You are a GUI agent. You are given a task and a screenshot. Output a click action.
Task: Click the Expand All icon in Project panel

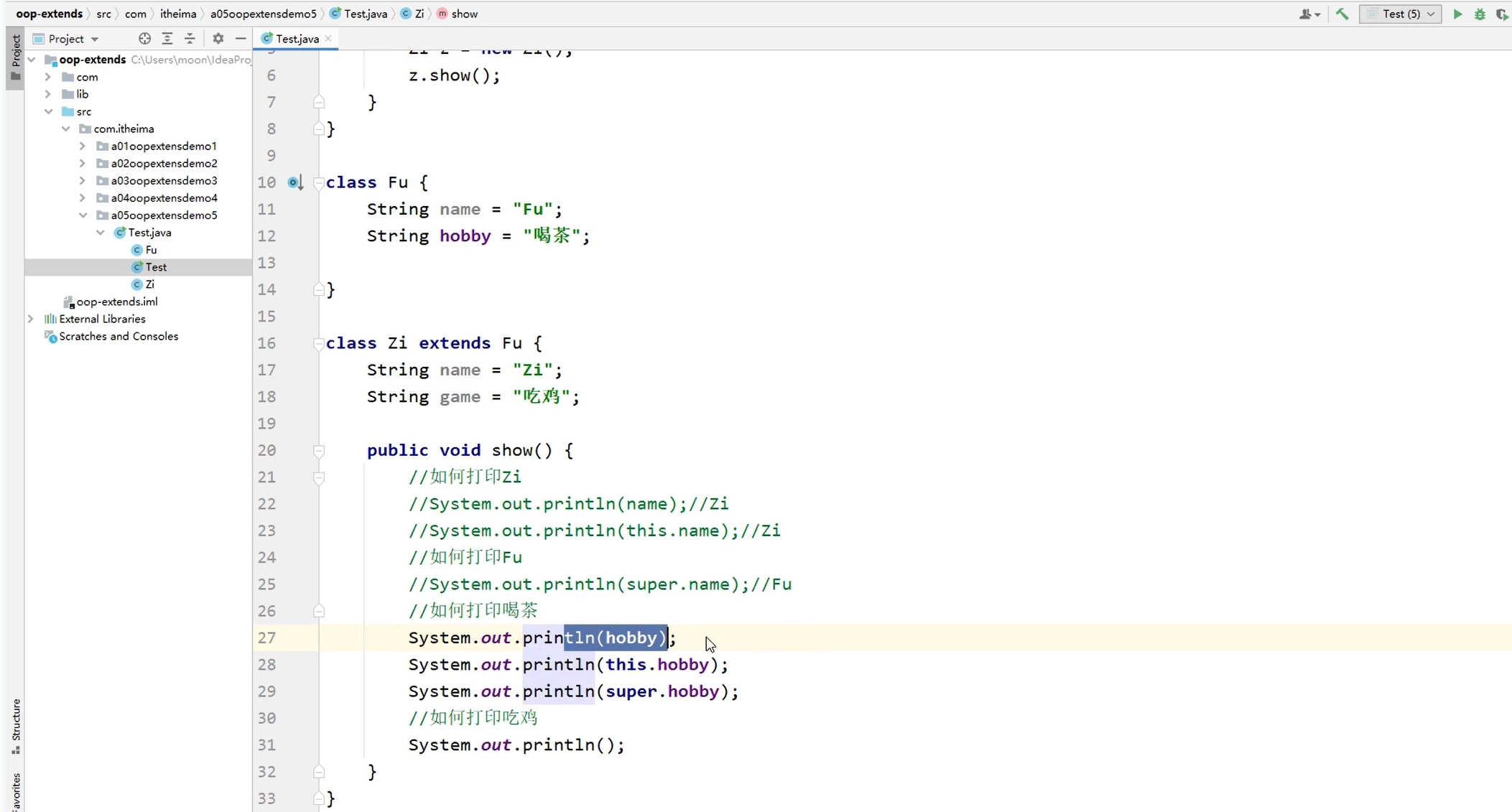point(167,39)
